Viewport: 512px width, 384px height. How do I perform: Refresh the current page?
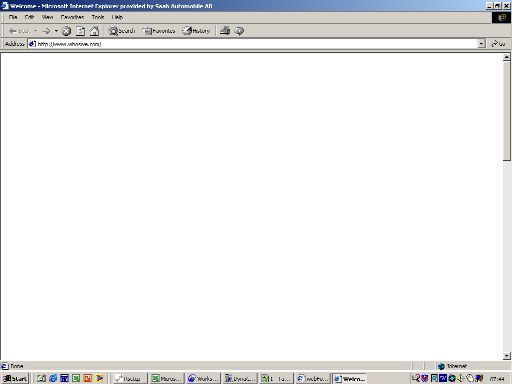tap(80, 31)
